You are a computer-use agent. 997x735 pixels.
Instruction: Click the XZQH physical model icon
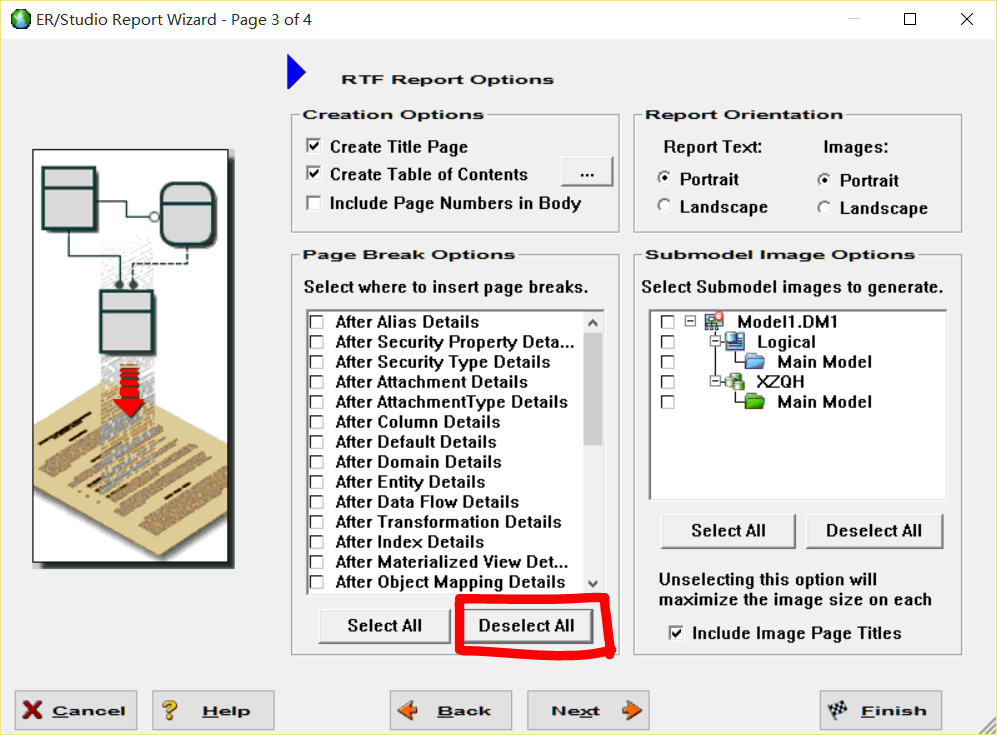pos(734,382)
